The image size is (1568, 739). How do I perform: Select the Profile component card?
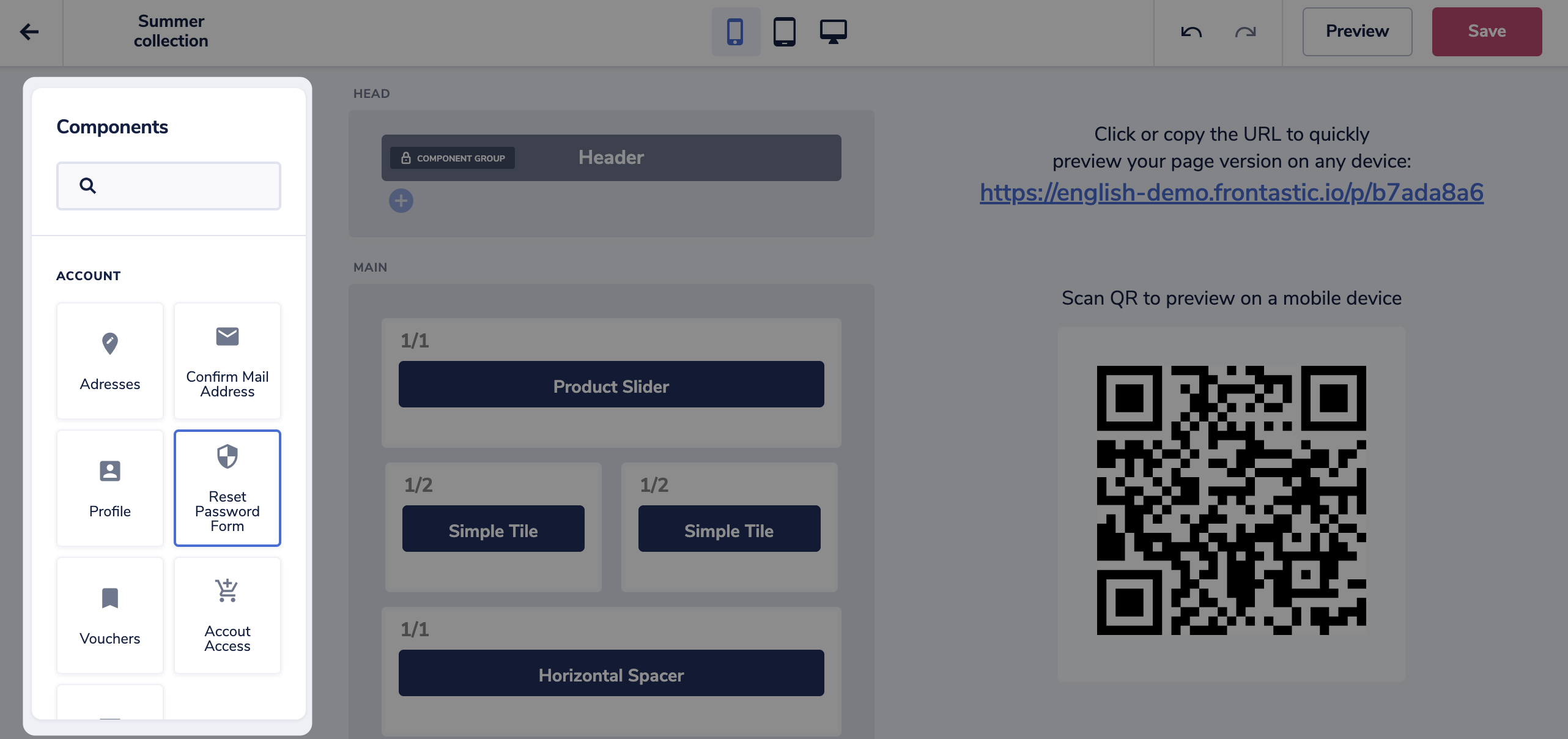point(110,488)
